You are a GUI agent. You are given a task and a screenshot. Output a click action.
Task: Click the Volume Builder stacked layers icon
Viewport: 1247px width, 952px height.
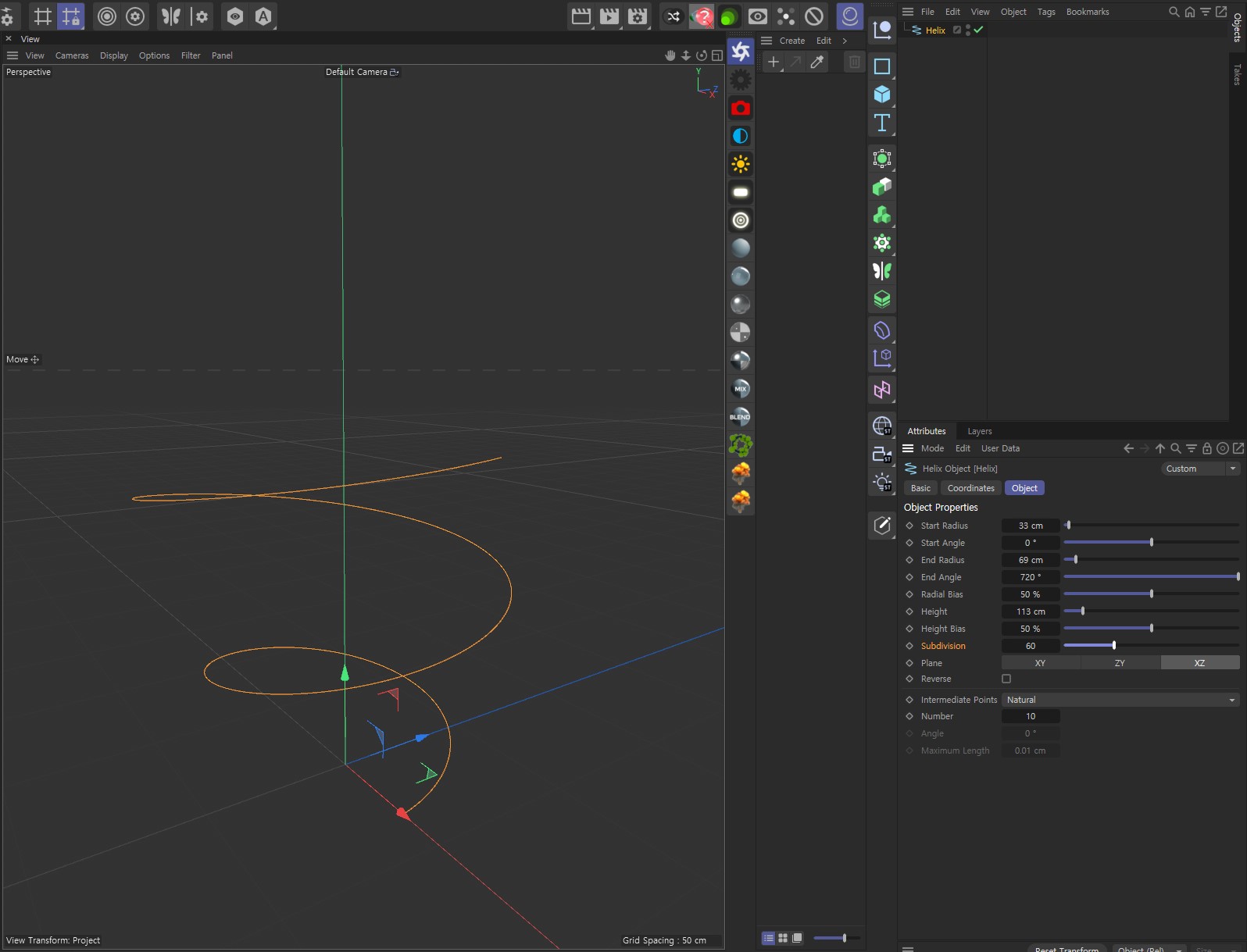[x=882, y=299]
